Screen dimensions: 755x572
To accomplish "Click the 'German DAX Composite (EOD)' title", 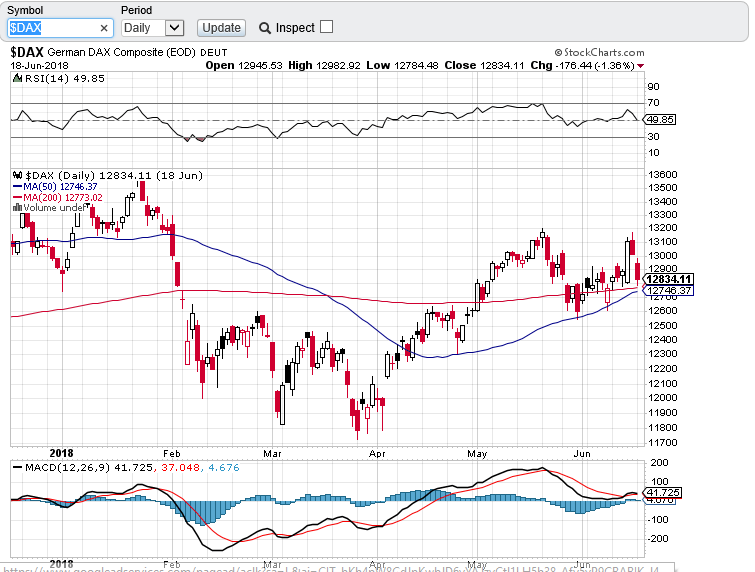I will tap(121, 52).
